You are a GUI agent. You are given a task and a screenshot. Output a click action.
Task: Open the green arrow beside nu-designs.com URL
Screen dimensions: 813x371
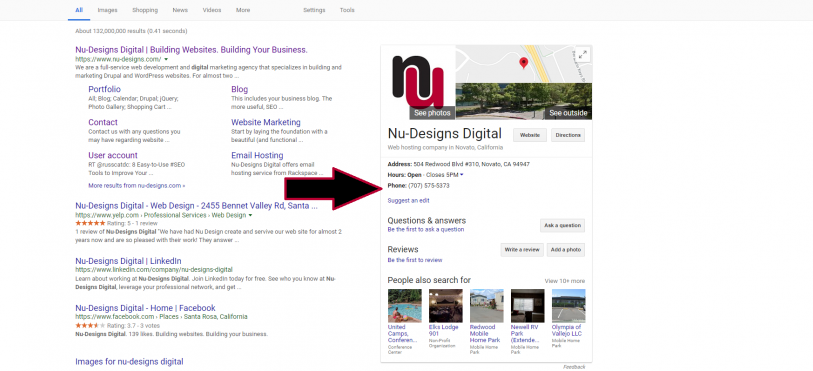166,59
